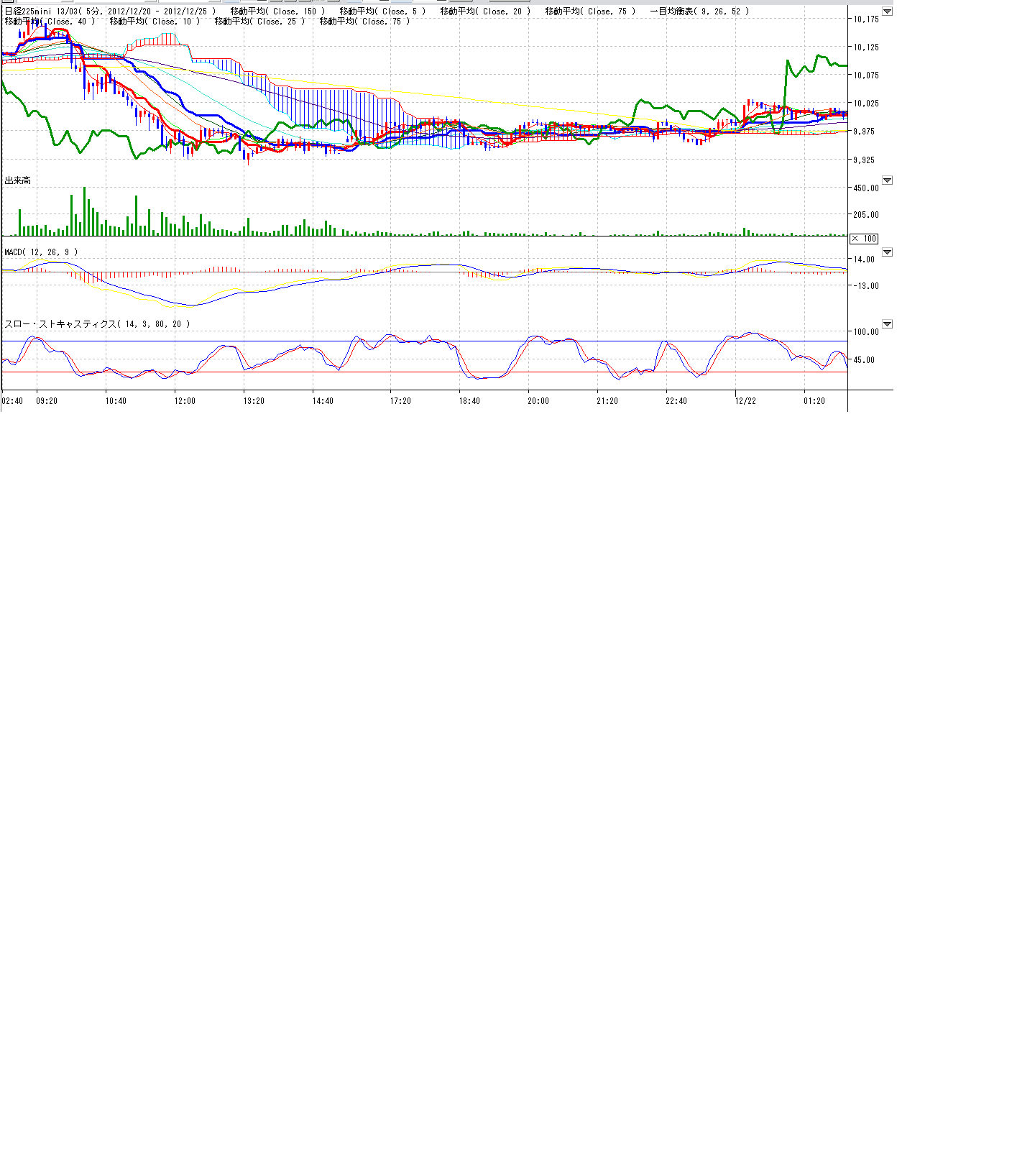The height and width of the screenshot is (1176, 1035).
Task: Select the MACD (12, 26, 9) panel label
Action: (x=41, y=252)
